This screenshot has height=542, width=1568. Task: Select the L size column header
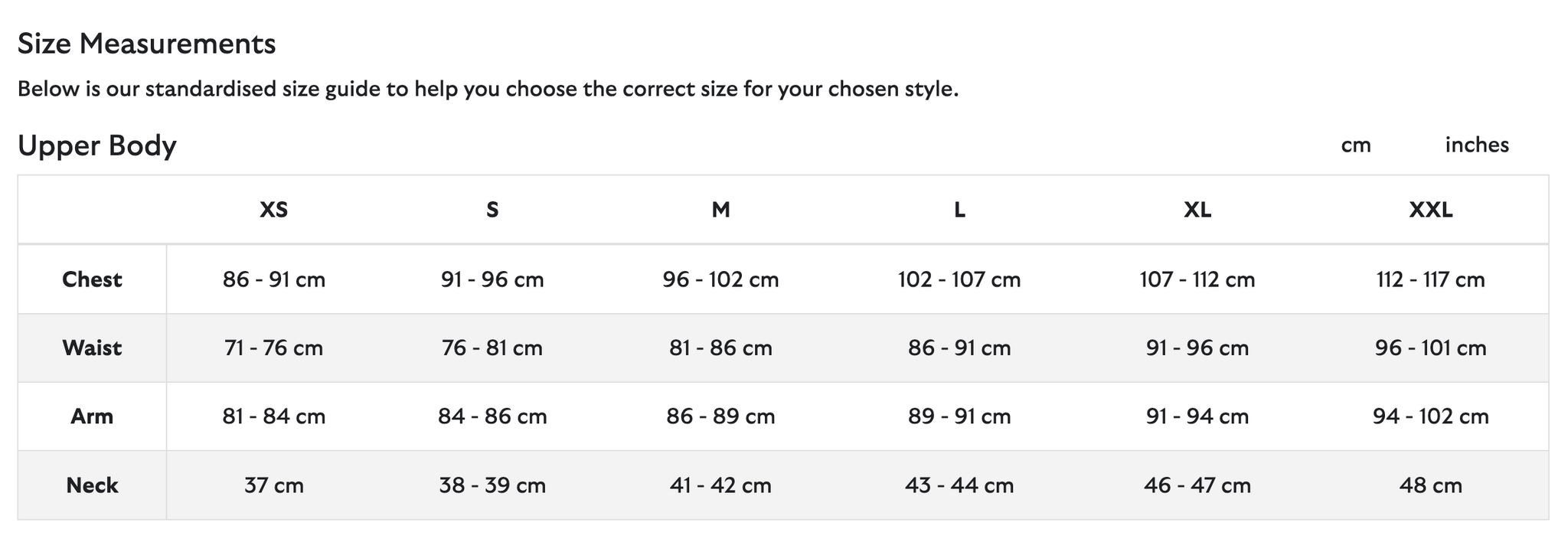tap(959, 210)
